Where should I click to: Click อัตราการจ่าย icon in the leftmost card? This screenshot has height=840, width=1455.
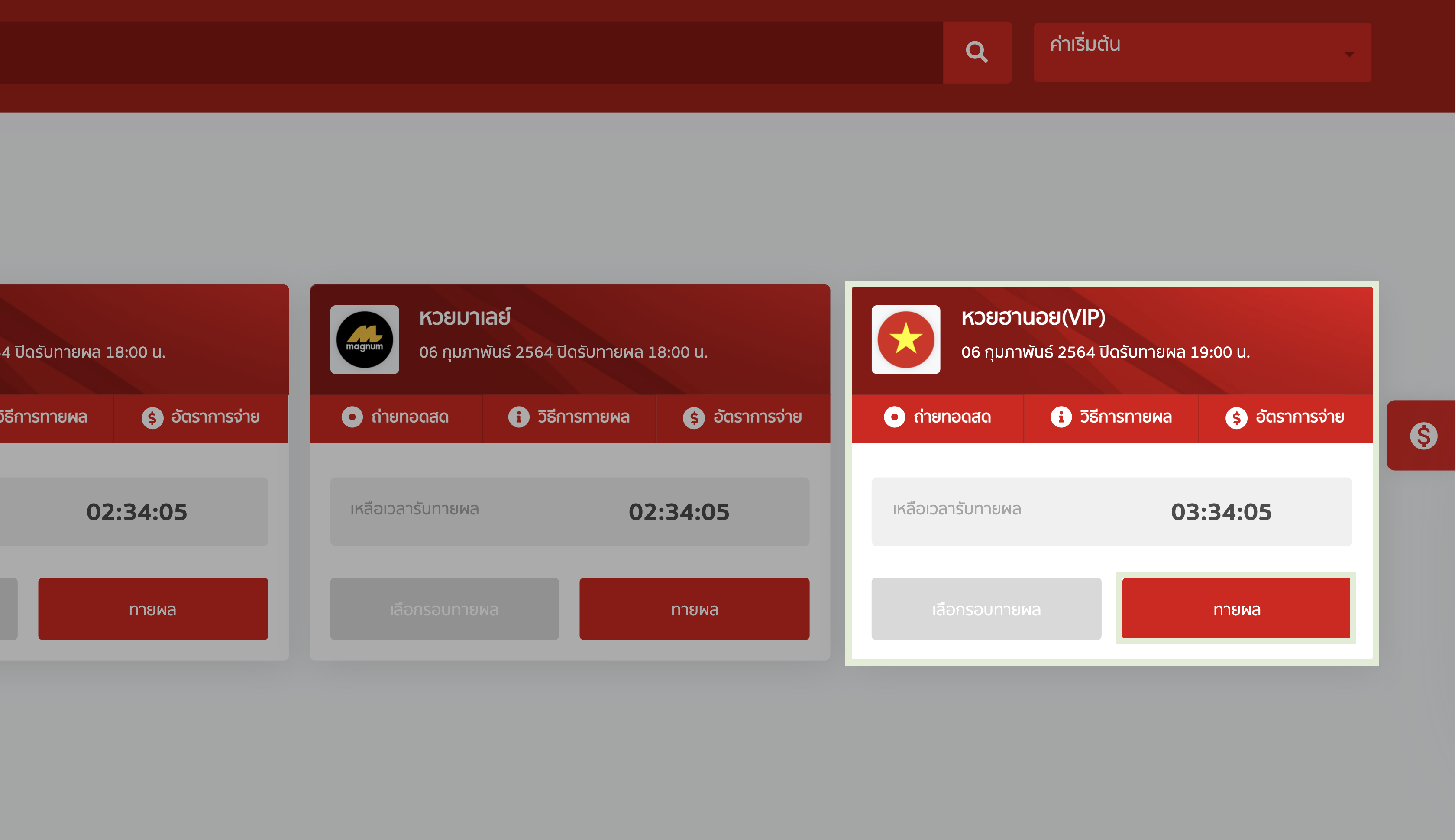pyautogui.click(x=152, y=418)
